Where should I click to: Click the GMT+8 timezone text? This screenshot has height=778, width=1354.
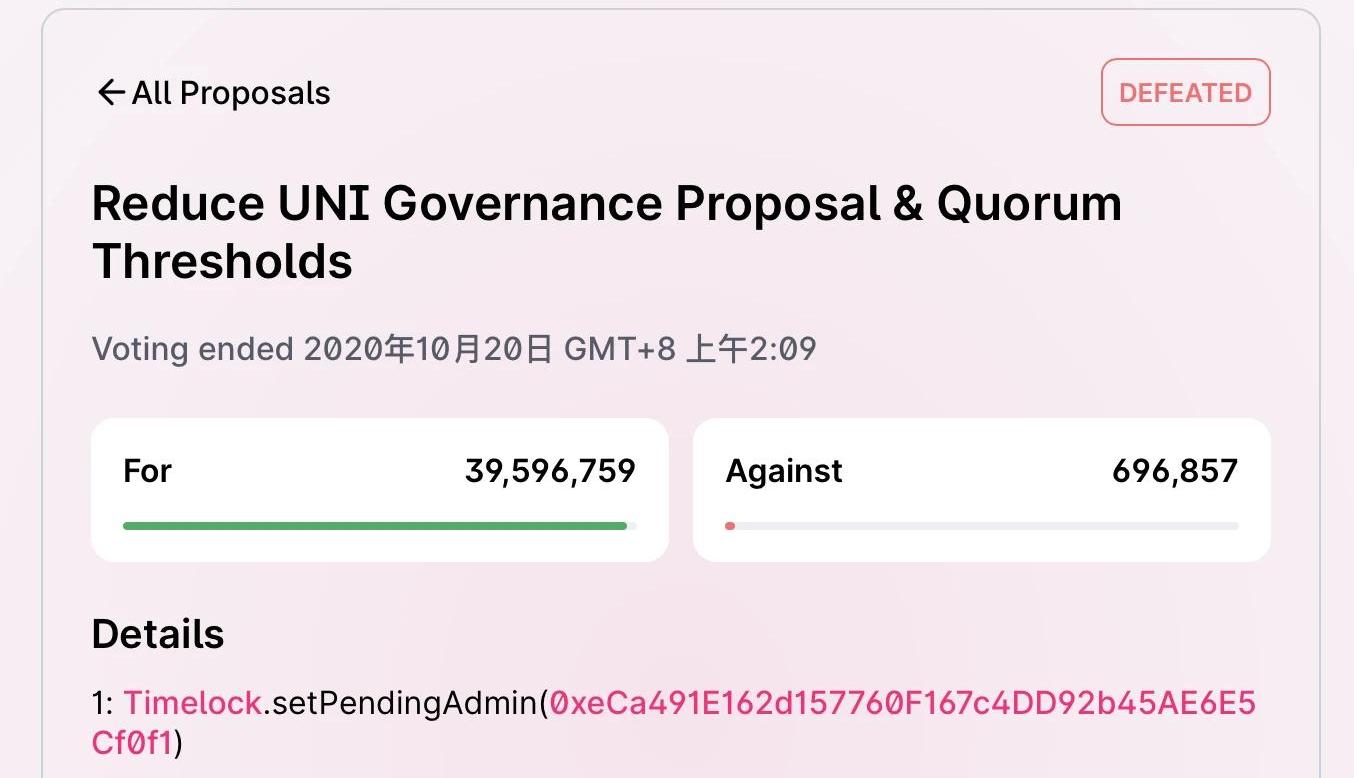(x=620, y=349)
